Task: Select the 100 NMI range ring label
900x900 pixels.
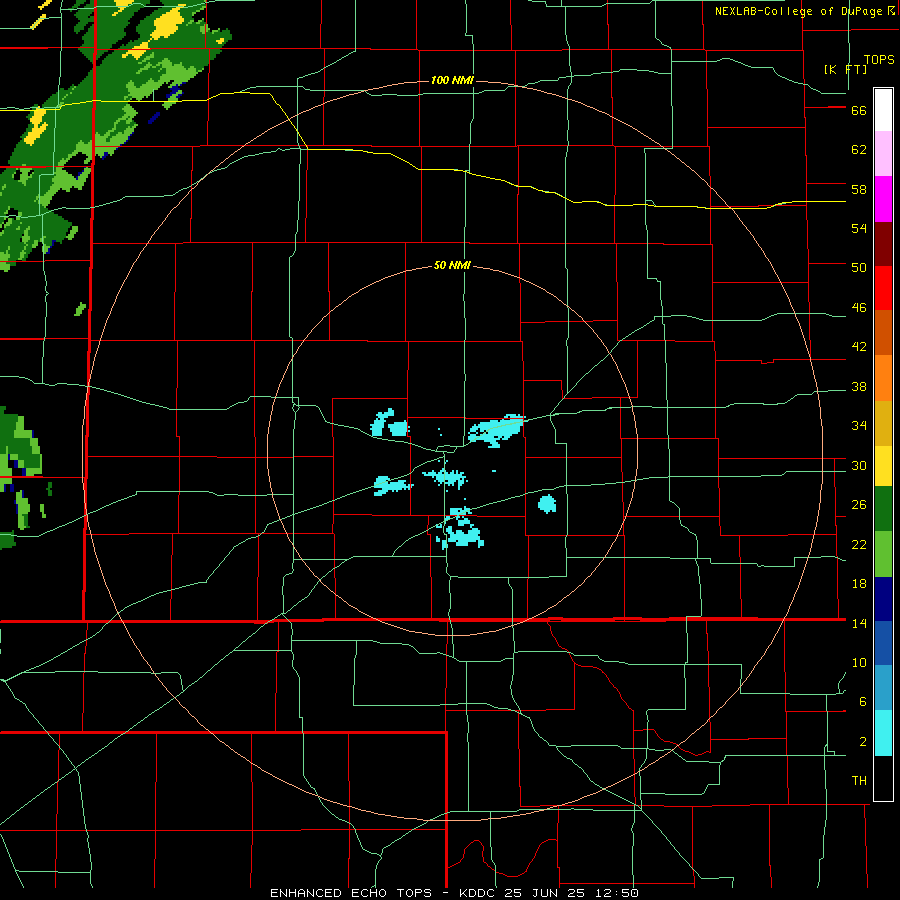Action: tap(452, 80)
